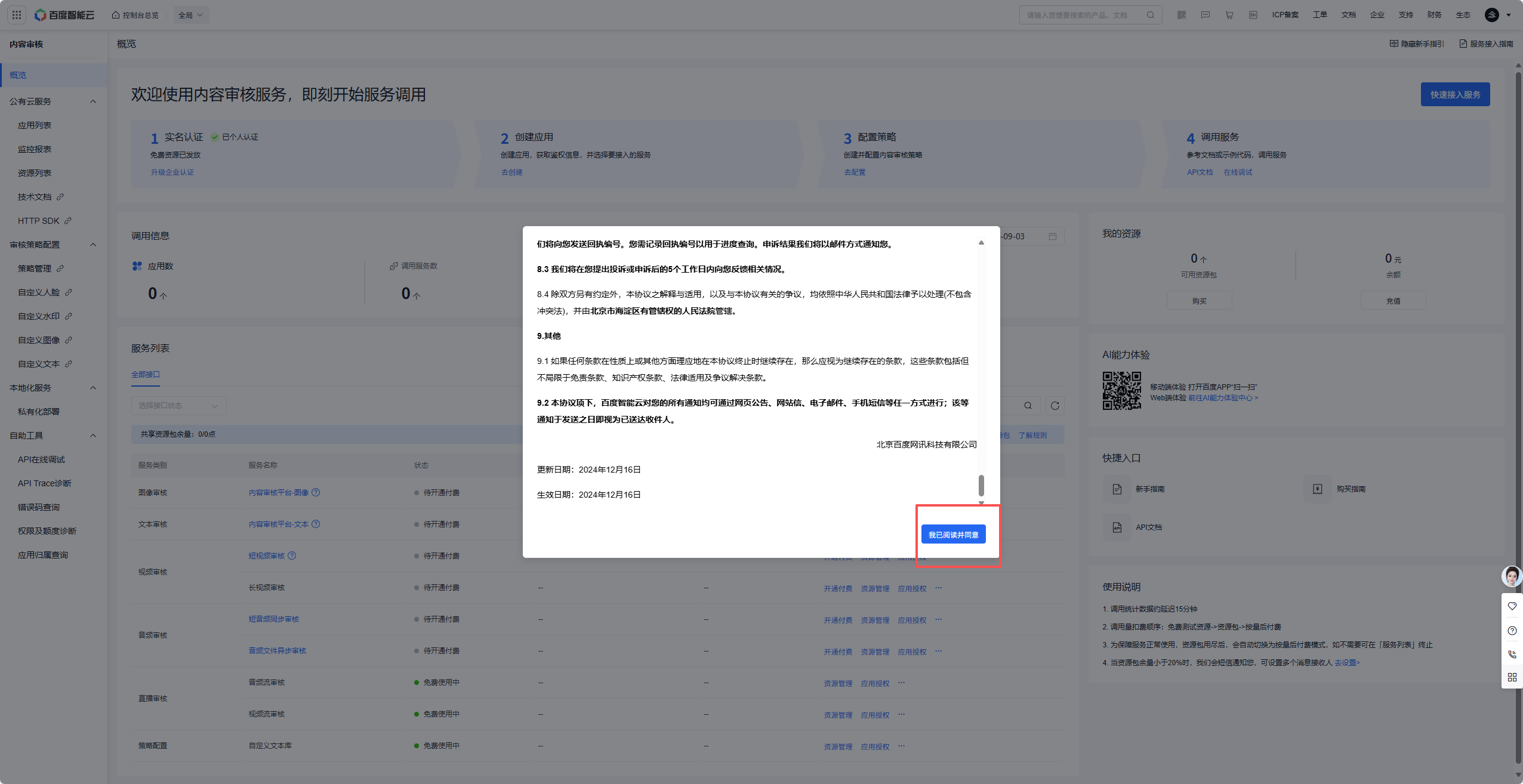Collapse the 公有云服务 sidebar section
Viewport: 1523px width, 784px height.
pos(93,101)
